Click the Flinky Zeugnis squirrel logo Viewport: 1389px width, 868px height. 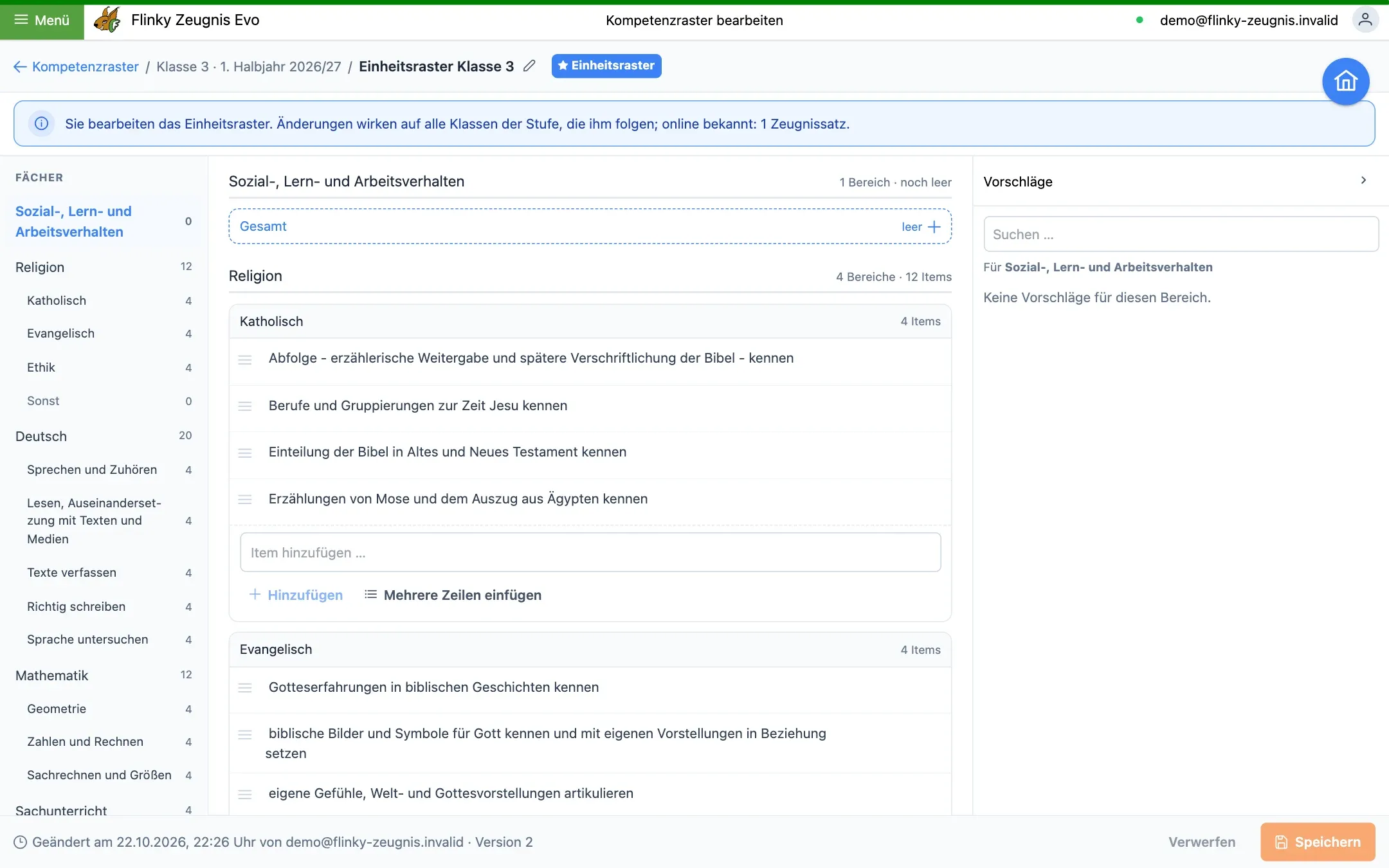coord(107,21)
